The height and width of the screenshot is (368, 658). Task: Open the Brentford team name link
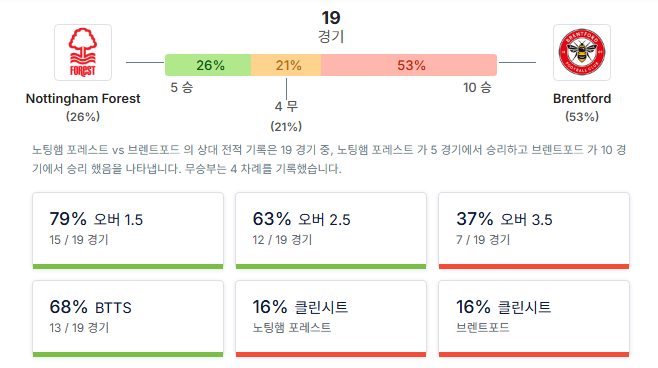(x=582, y=99)
